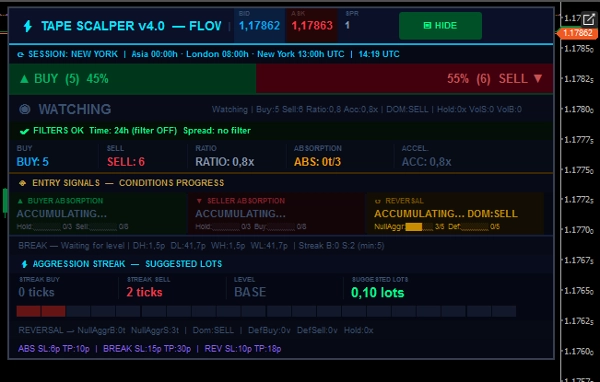Click the Watching detail line with DOM:SELL
Image resolution: width=600 pixels, height=382 pixels.
[x=367, y=109]
